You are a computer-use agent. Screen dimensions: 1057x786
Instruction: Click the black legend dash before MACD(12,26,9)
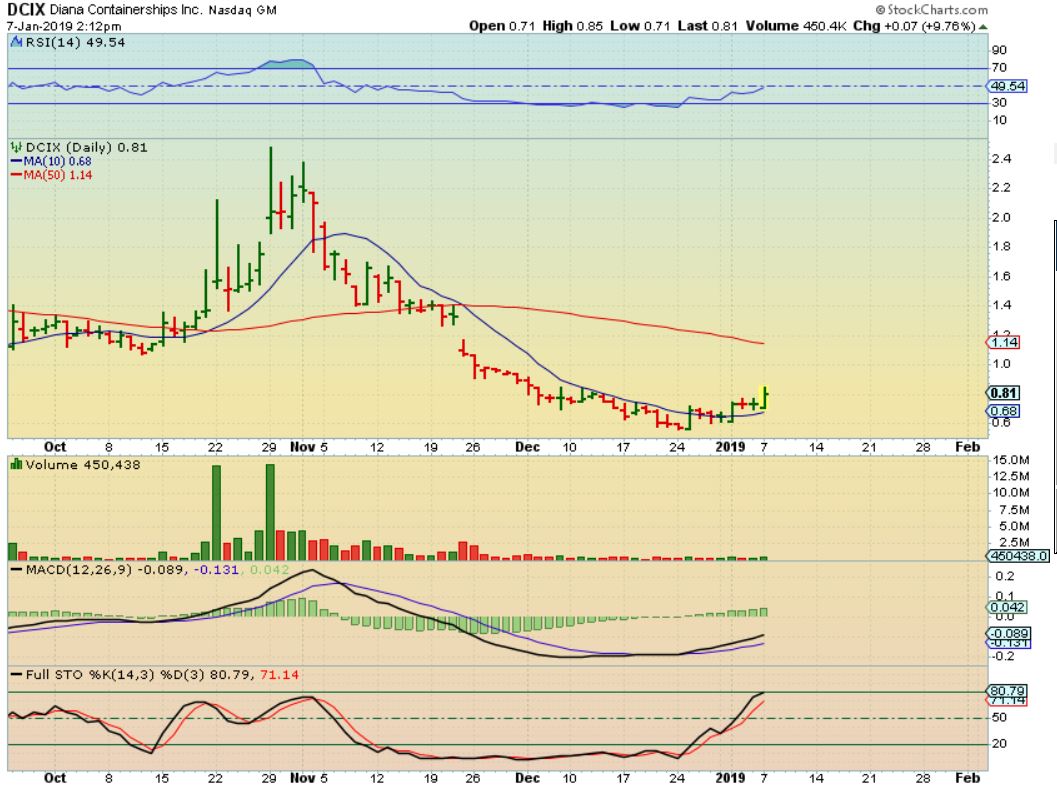pos(16,570)
